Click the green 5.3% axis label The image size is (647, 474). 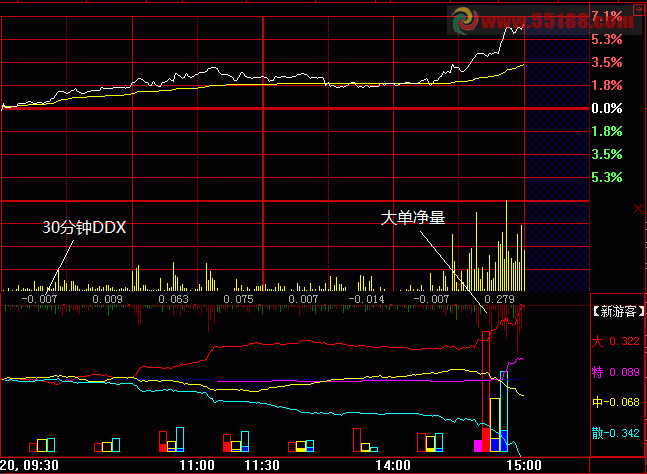pyautogui.click(x=607, y=177)
